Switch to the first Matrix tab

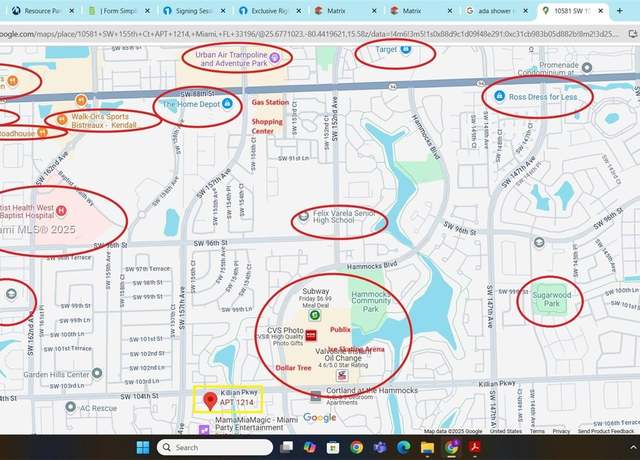[x=346, y=11]
